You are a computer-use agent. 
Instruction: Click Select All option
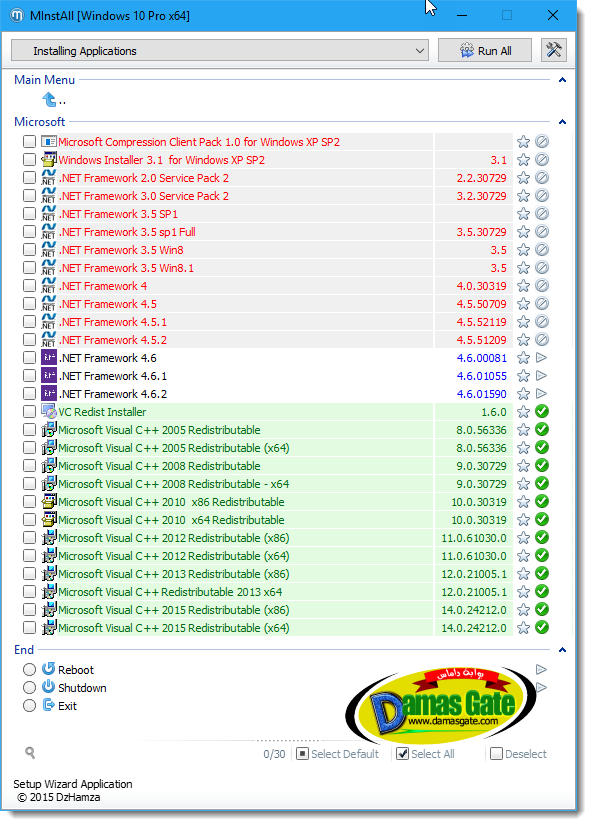point(426,754)
